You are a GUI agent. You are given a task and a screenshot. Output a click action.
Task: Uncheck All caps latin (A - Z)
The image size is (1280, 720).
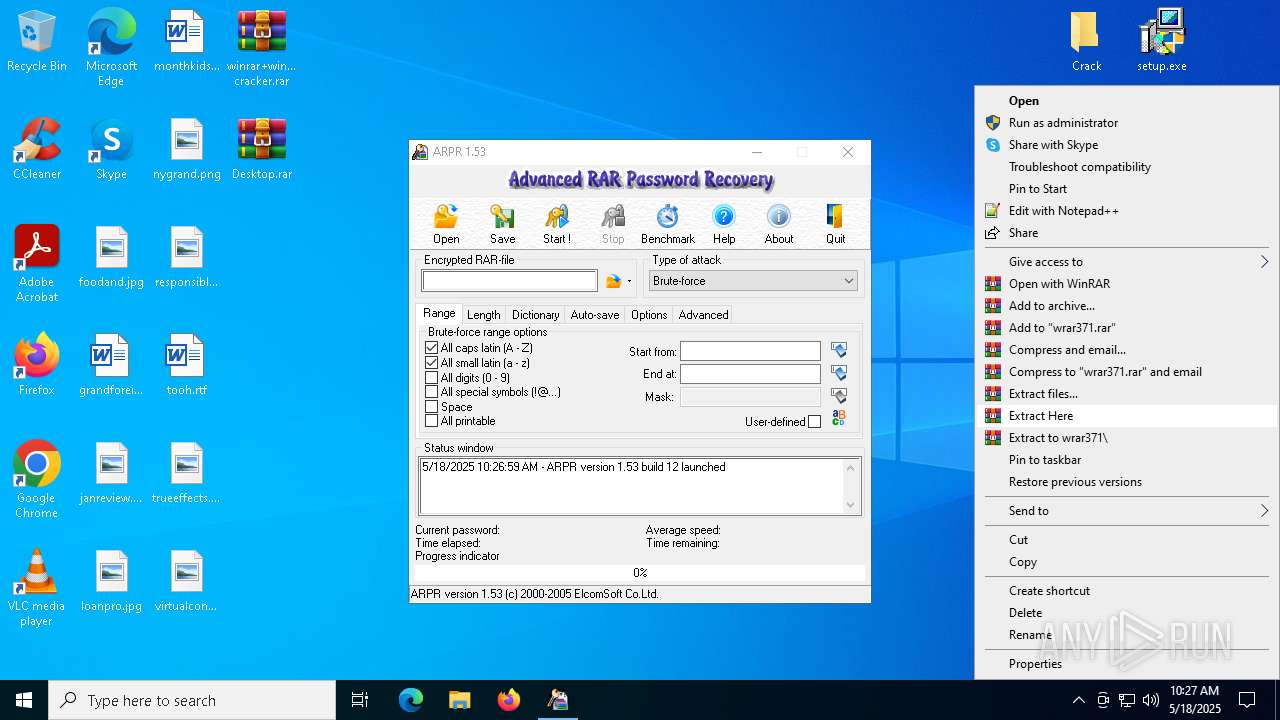[x=432, y=348]
